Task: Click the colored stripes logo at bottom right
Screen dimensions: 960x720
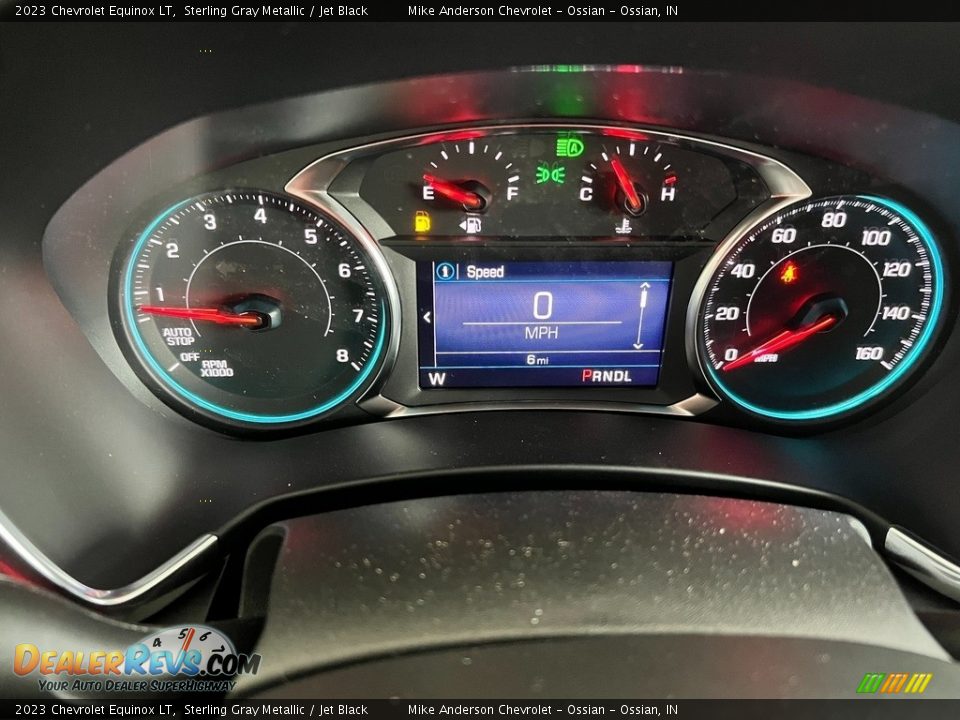Action: [894, 683]
